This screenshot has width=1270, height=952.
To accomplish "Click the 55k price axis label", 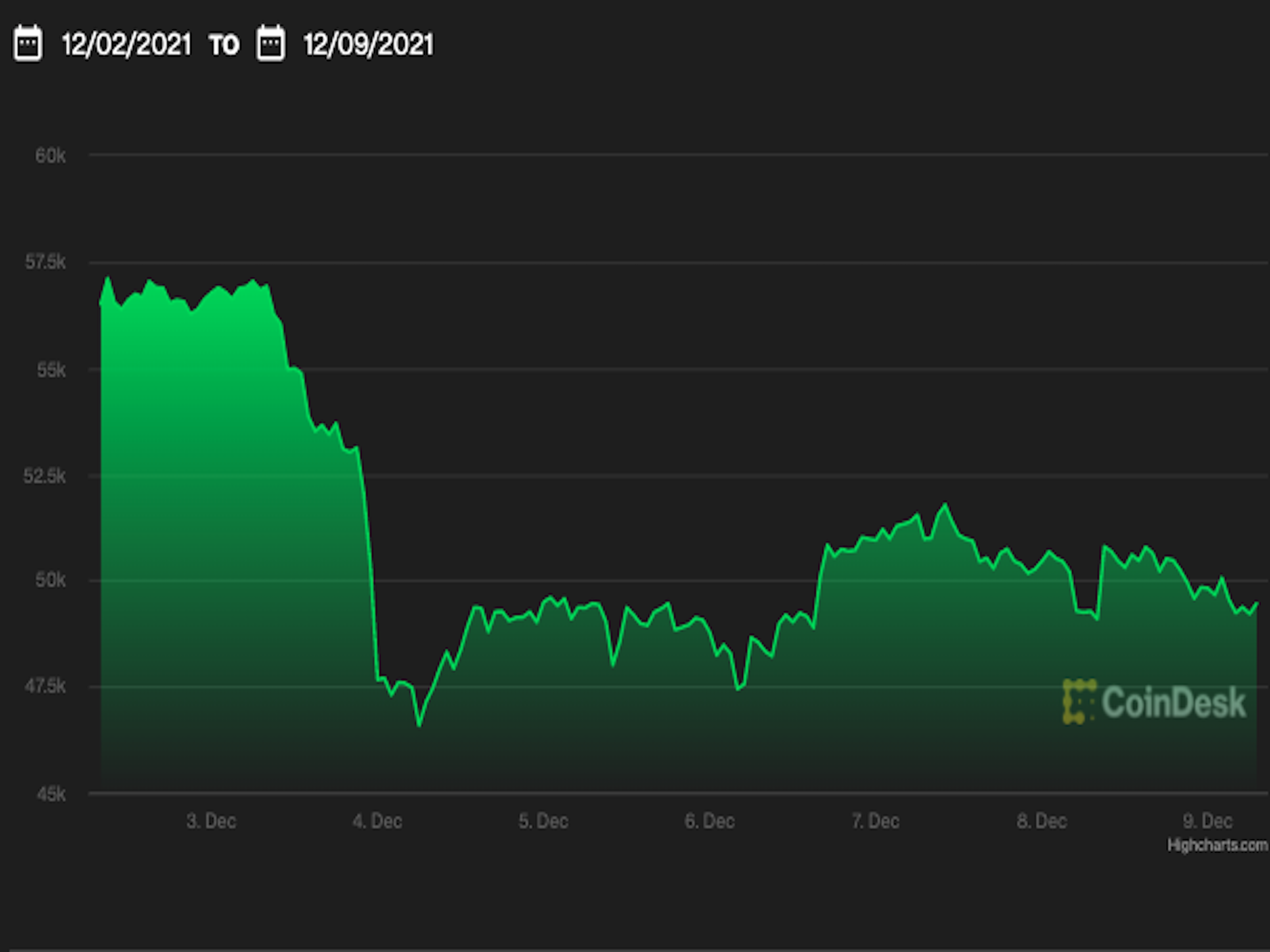I will pos(51,370).
